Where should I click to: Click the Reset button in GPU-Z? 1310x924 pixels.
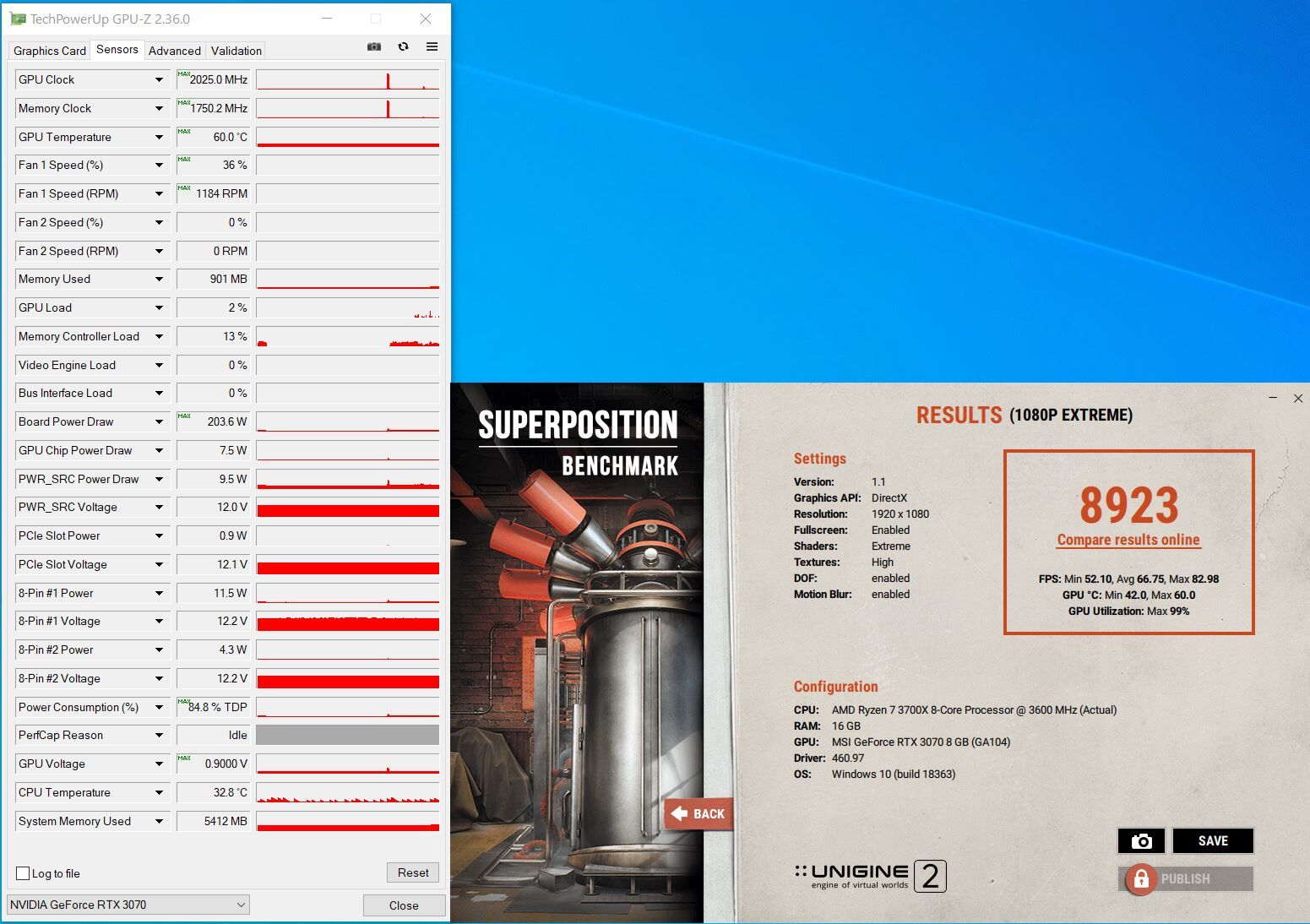pos(413,872)
